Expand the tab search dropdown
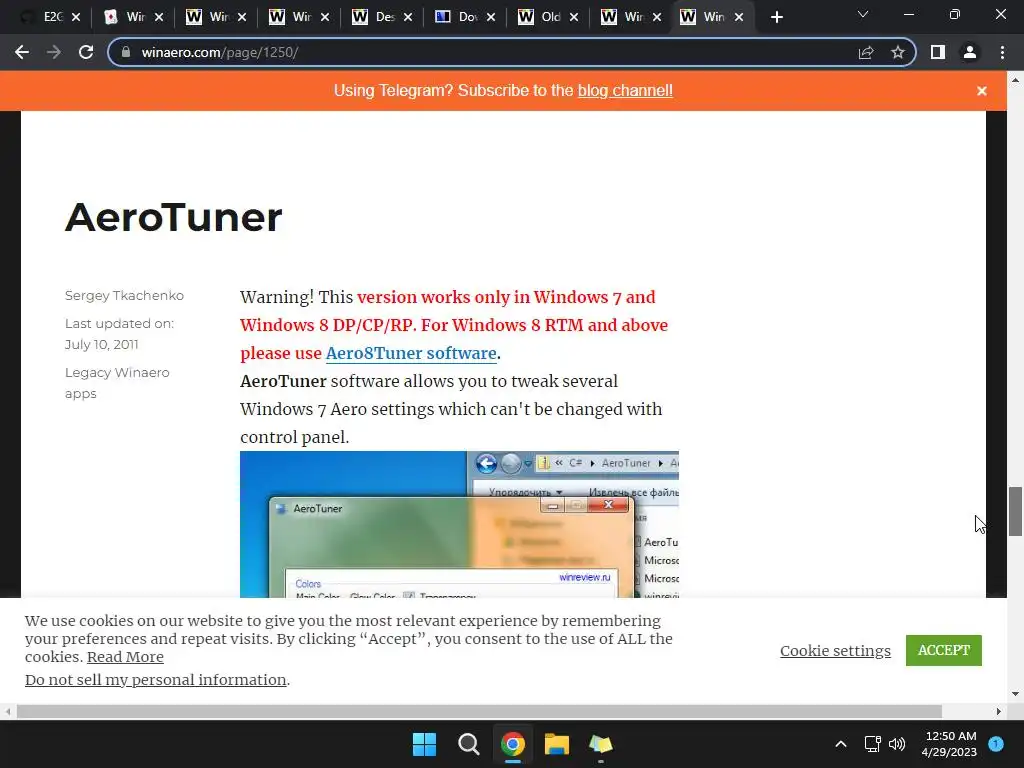 pyautogui.click(x=863, y=14)
